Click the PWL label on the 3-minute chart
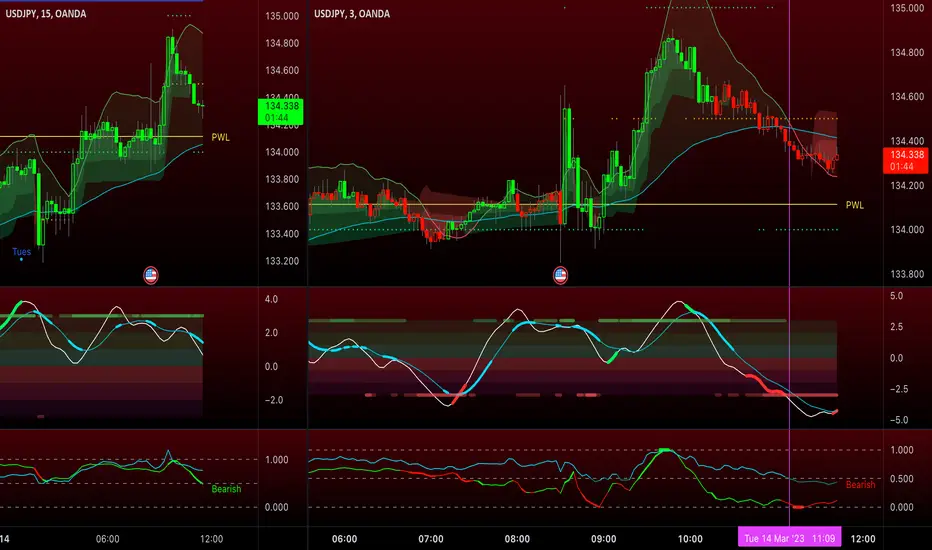The height and width of the screenshot is (550, 932). [855, 205]
